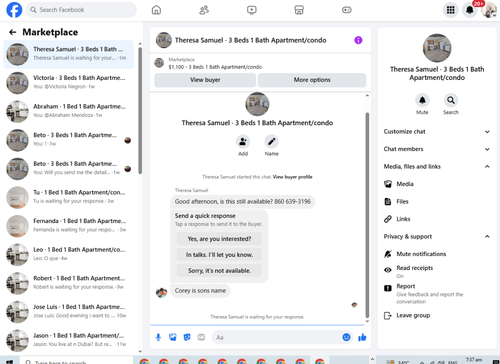Open the Watch video icon
500x364 pixels.
(252, 10)
